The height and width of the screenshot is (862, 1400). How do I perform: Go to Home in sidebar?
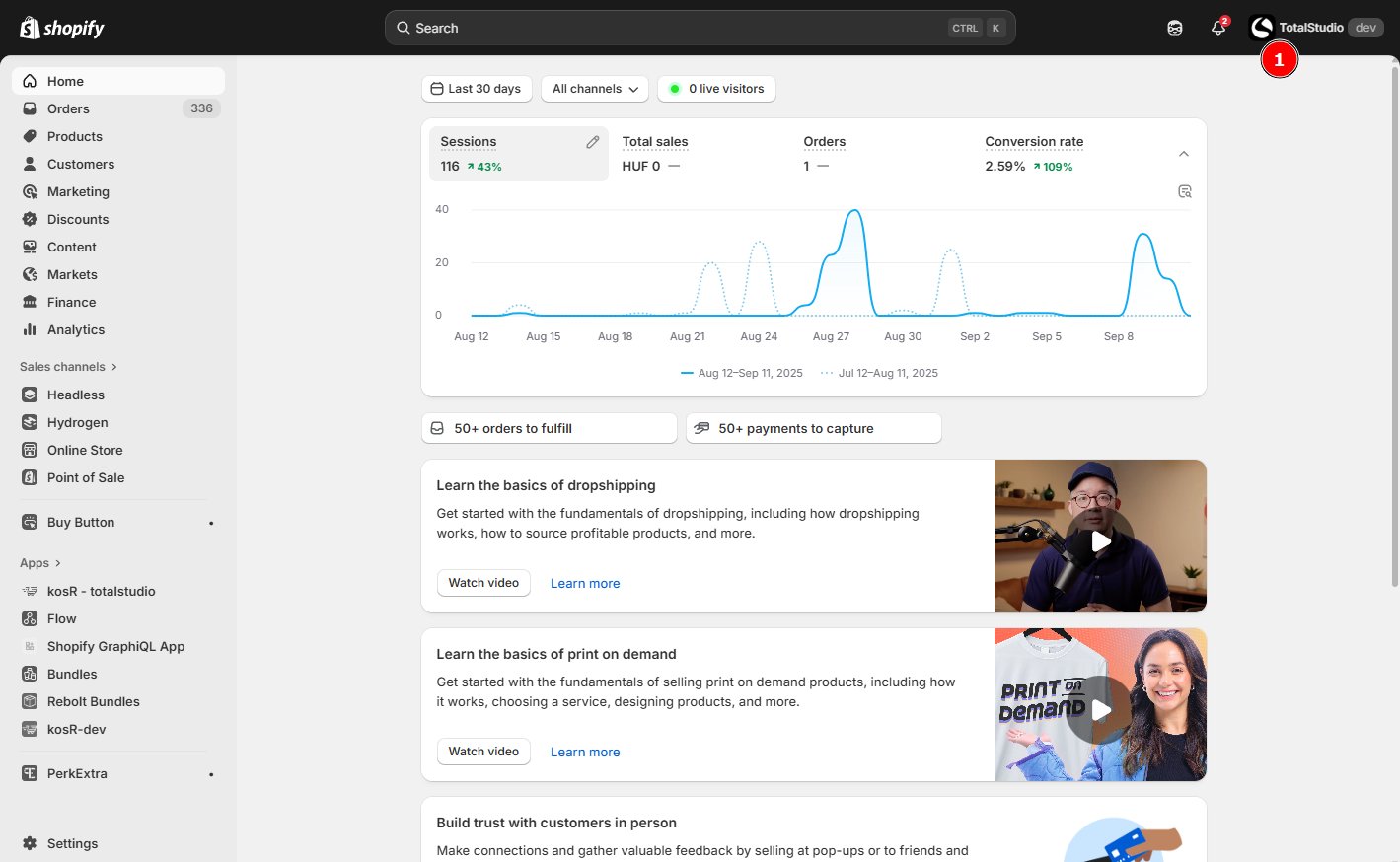click(118, 81)
